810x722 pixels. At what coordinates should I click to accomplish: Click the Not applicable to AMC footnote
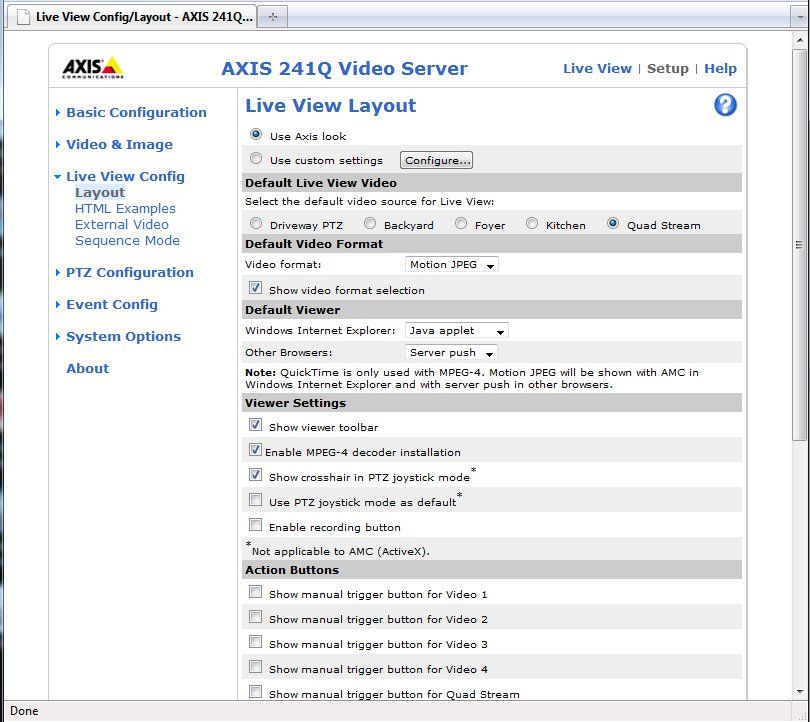(337, 551)
